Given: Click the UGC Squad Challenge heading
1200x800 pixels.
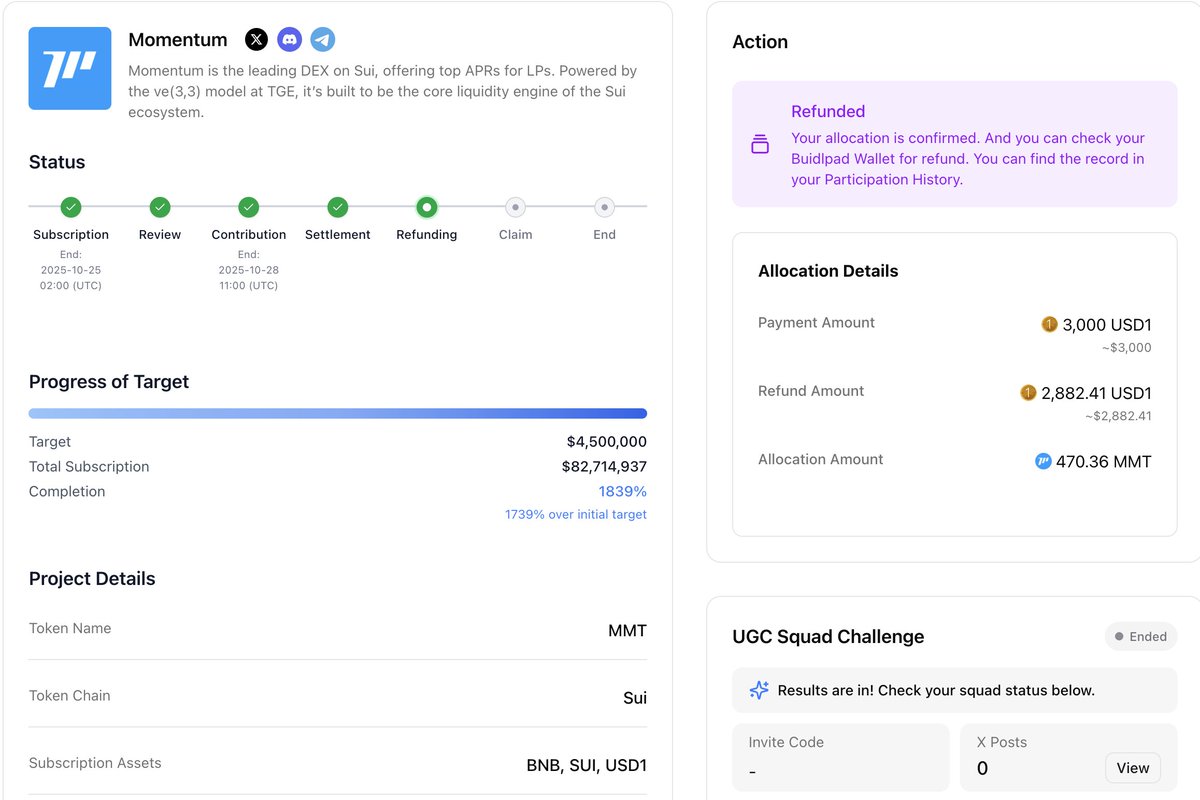Looking at the screenshot, I should pyautogui.click(x=828, y=637).
